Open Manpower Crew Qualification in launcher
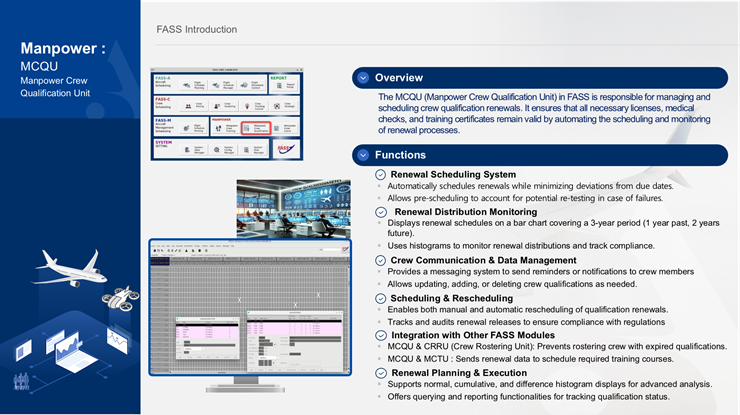 256,128
